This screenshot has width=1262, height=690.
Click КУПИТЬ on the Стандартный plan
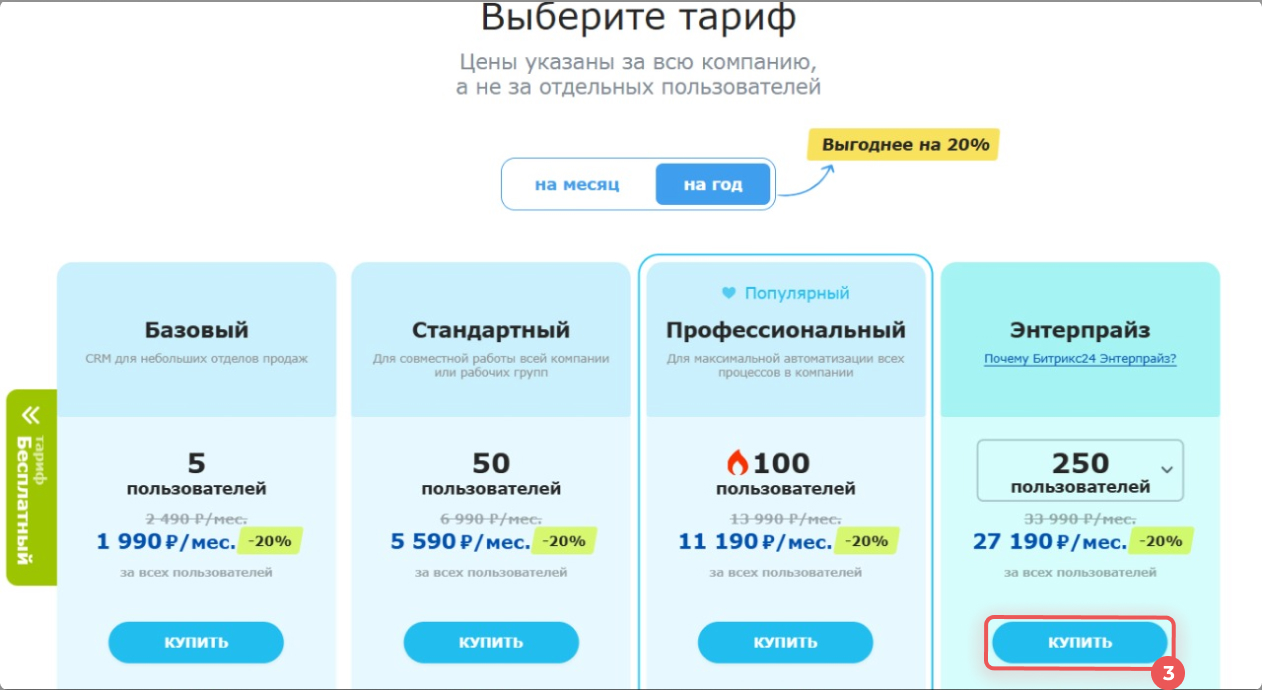[x=490, y=642]
